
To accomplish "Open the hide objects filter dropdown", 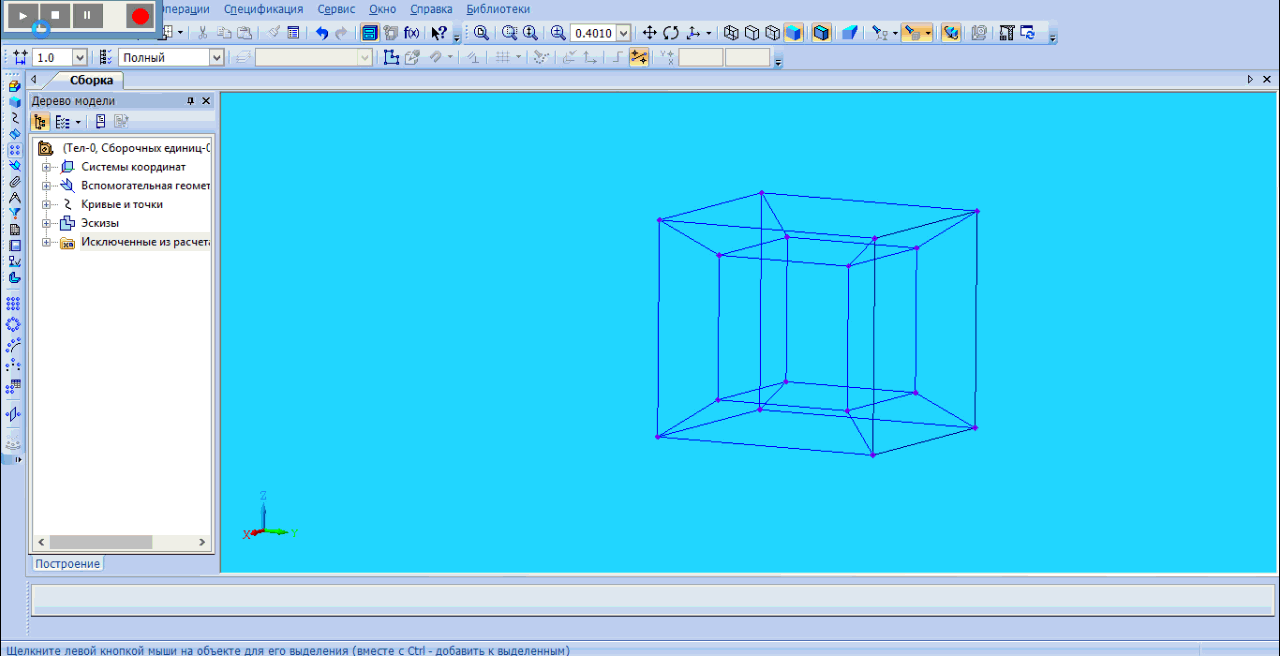I will (895, 33).
